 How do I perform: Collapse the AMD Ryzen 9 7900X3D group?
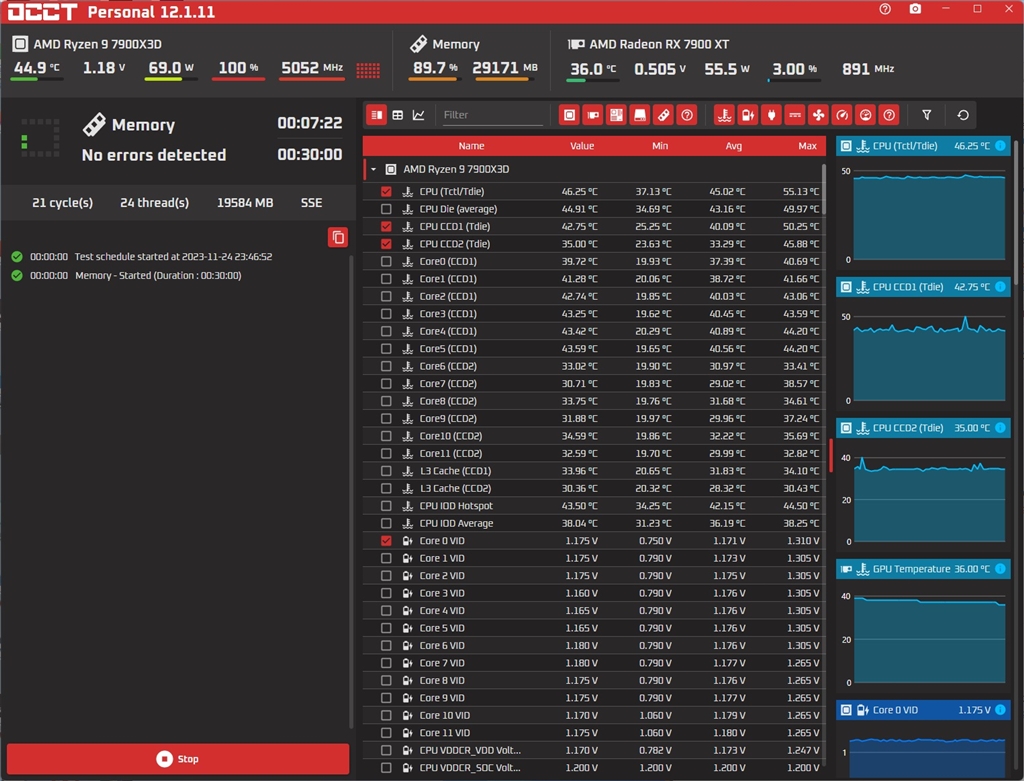(374, 169)
